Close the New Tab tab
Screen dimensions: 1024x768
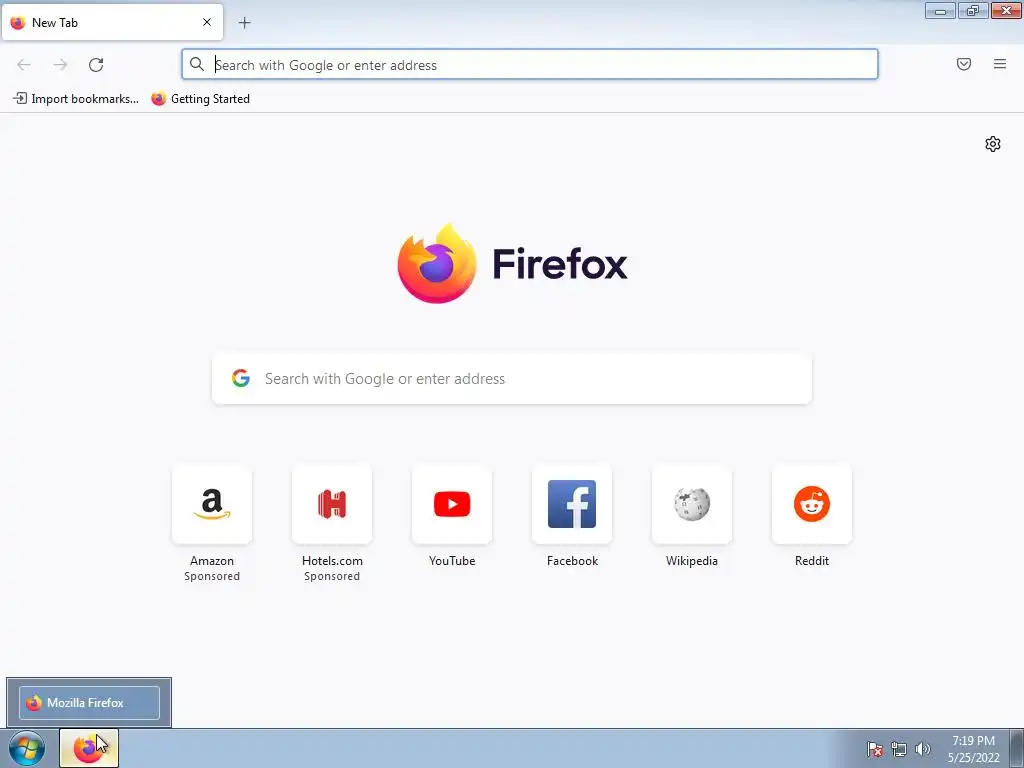[207, 22]
